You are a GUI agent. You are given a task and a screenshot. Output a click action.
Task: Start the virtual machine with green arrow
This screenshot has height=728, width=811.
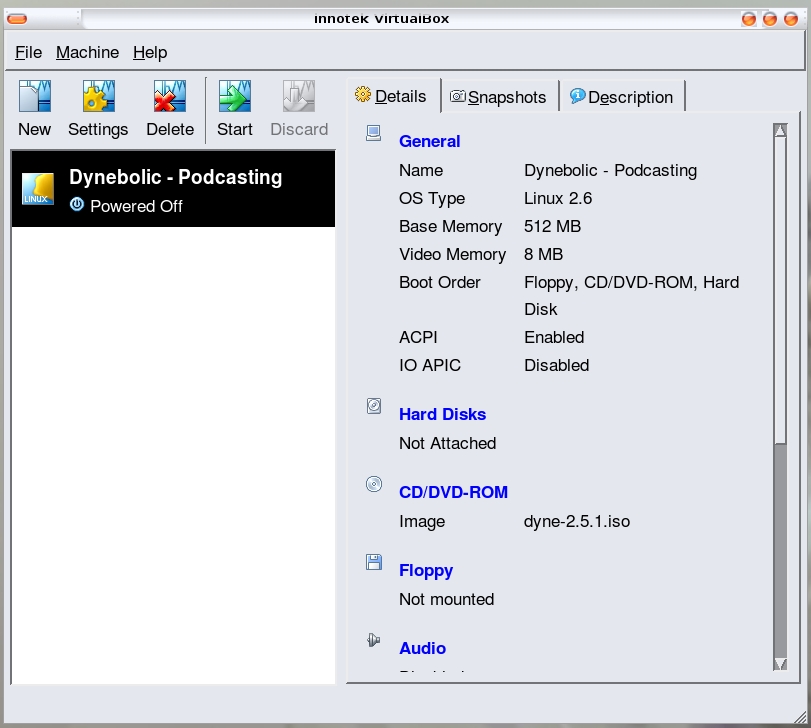tap(234, 98)
